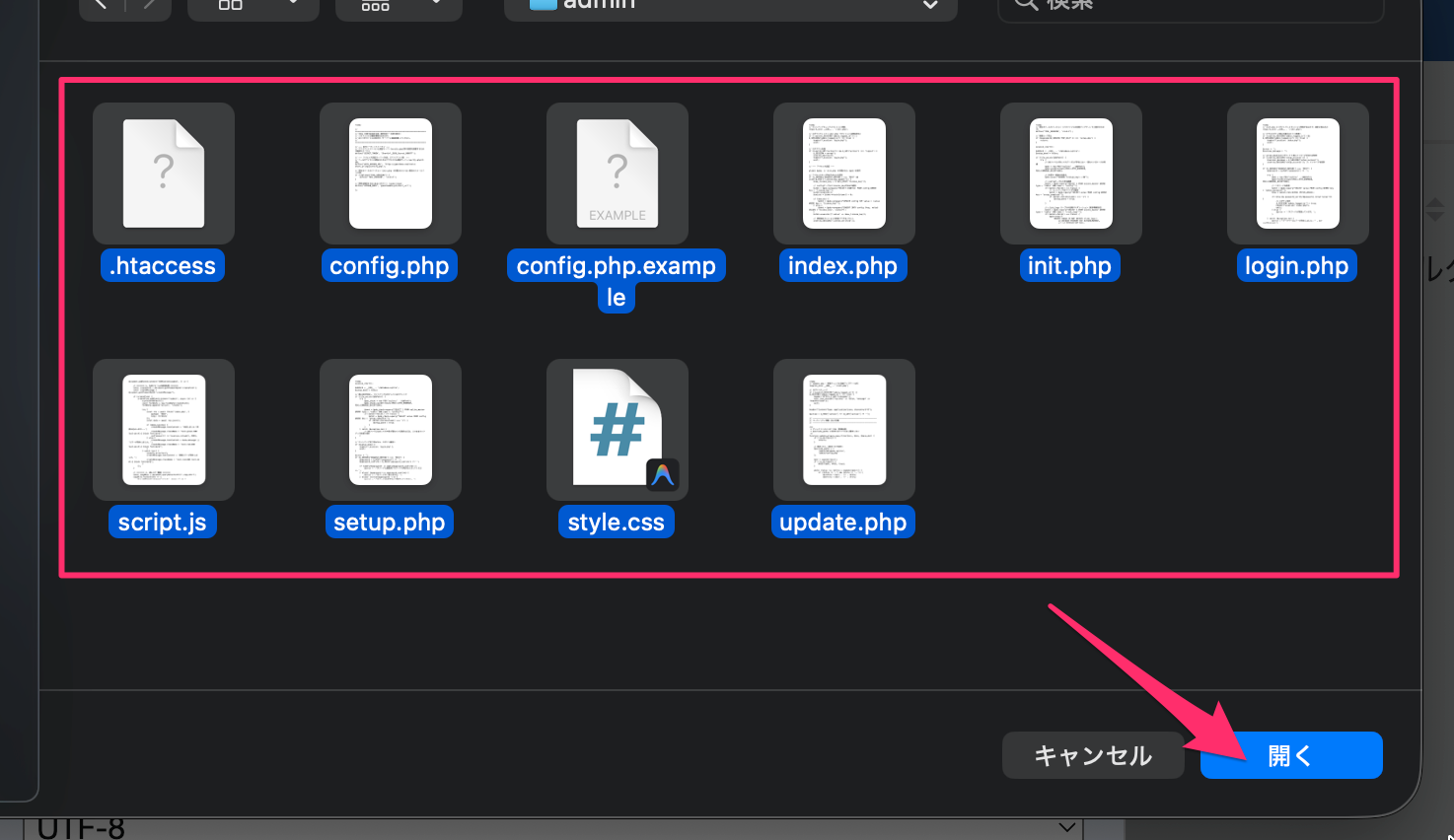
Task: Open the admin folder location dropdown
Action: (x=730, y=5)
